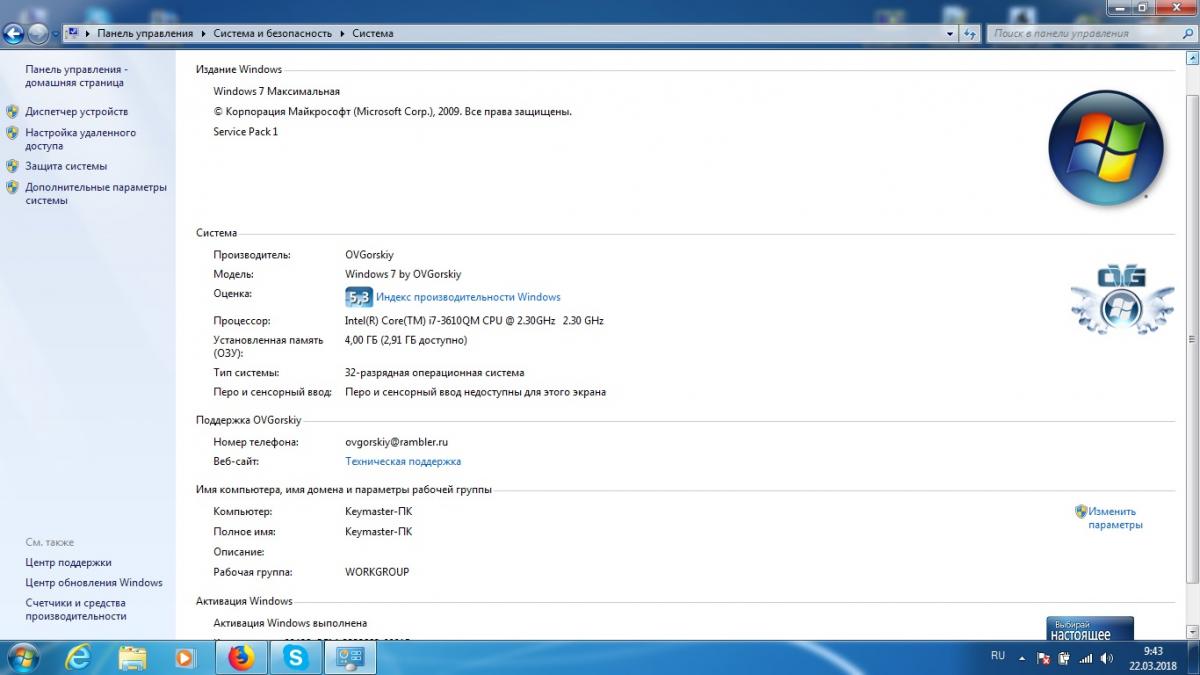Go to "Панель управления" breadcrumb
The height and width of the screenshot is (675, 1200).
pyautogui.click(x=145, y=33)
